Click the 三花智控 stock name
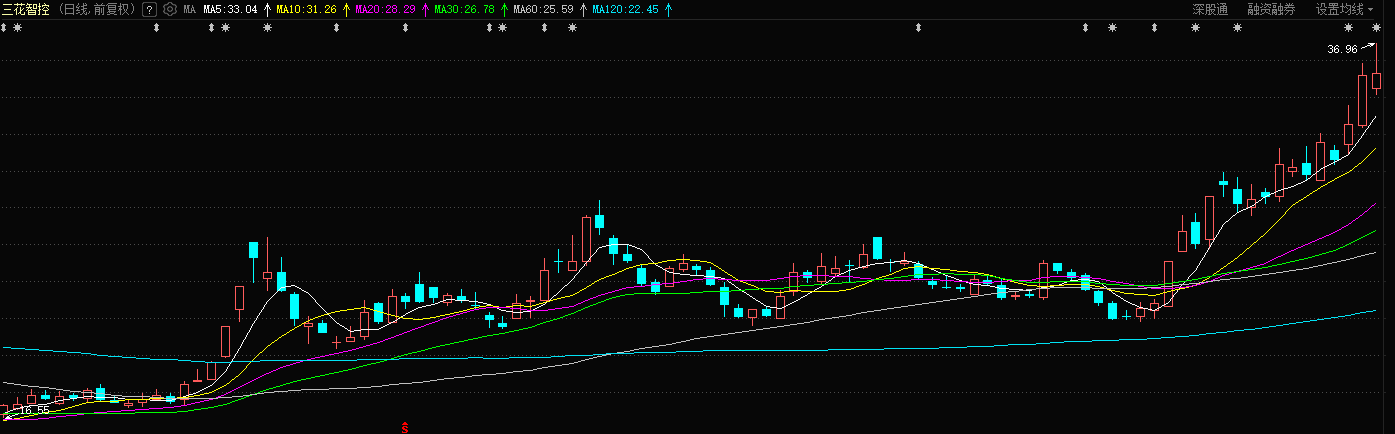Viewport: 1395px width, 434px height. (x=26, y=9)
